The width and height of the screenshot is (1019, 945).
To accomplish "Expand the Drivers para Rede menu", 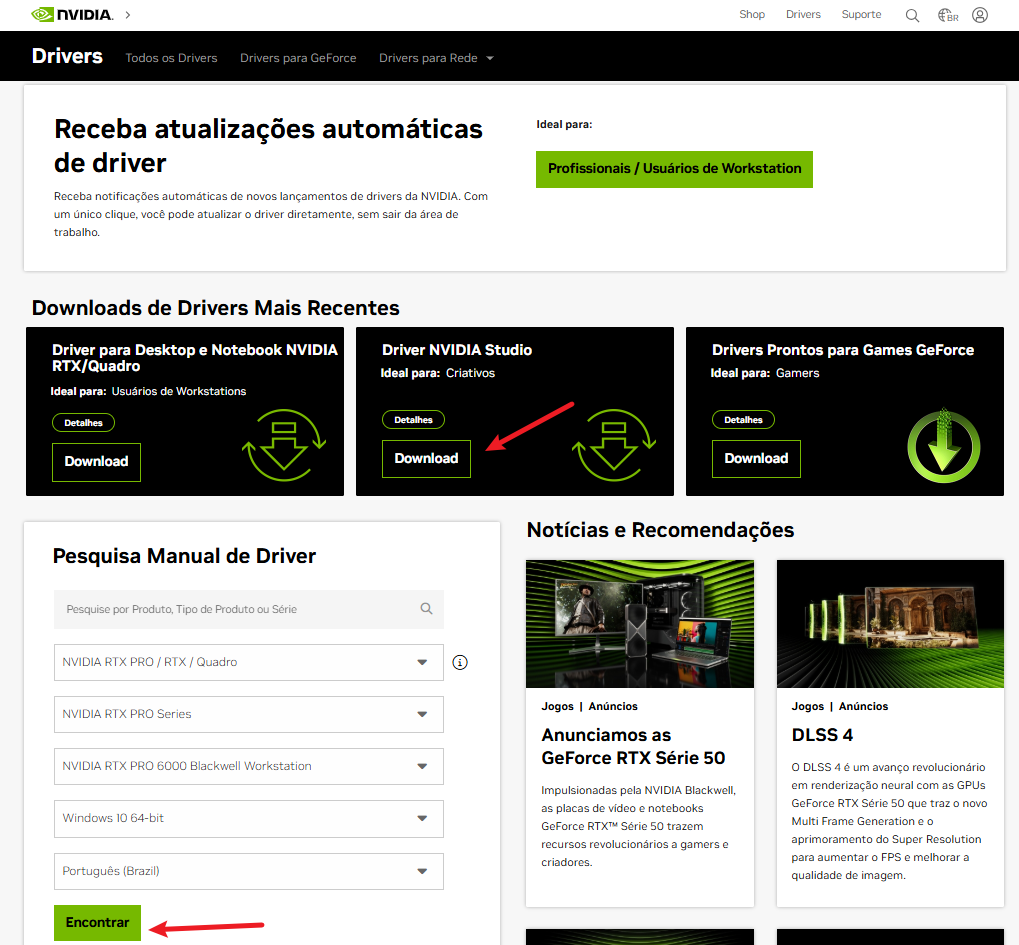I will click(436, 58).
